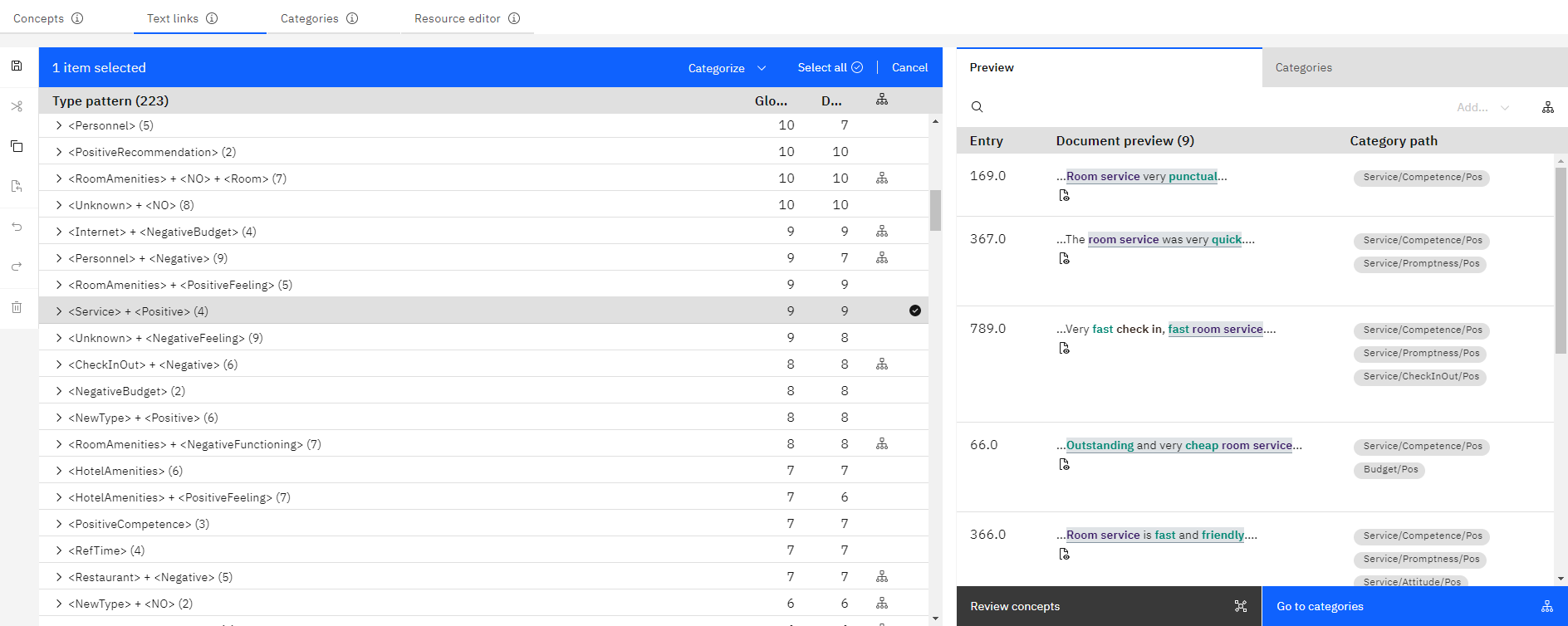Click the cut scissors icon in sidebar
Screen dimensions: 1568x626
click(x=17, y=106)
